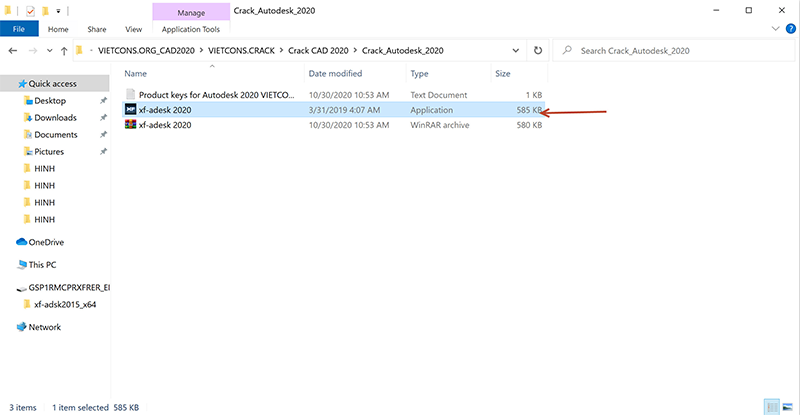Select the xf-adesk 2020 WinRAR archive
This screenshot has width=800, height=415.
334,125
